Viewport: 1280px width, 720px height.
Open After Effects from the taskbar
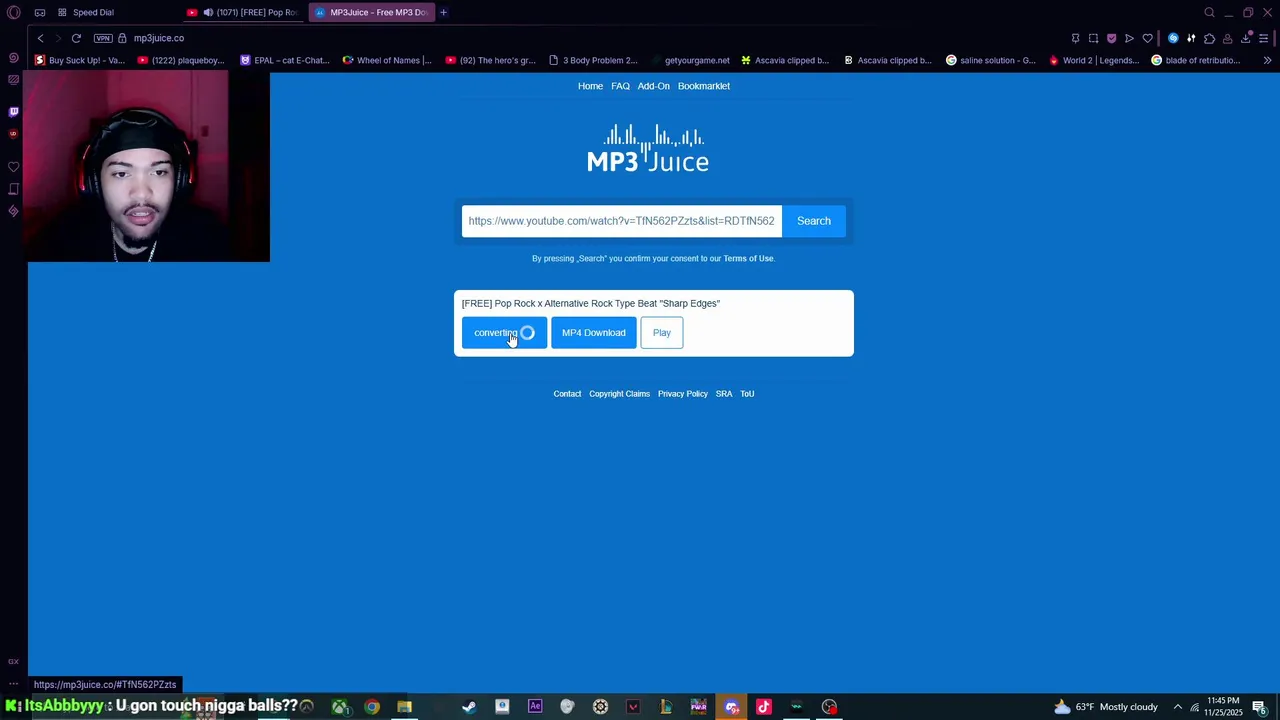(535, 707)
